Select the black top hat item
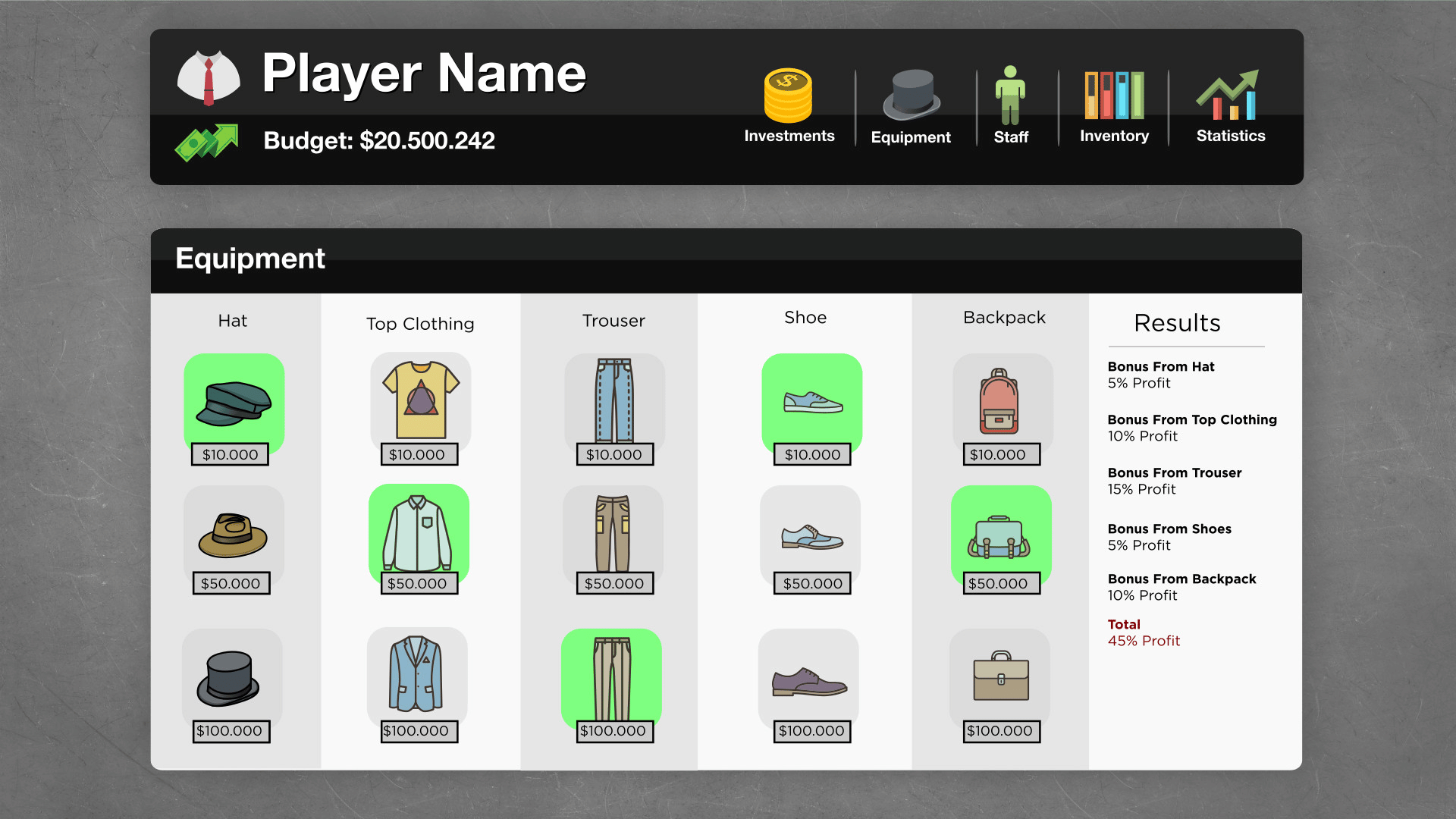Screen dimensions: 1456x819 click(x=228, y=677)
